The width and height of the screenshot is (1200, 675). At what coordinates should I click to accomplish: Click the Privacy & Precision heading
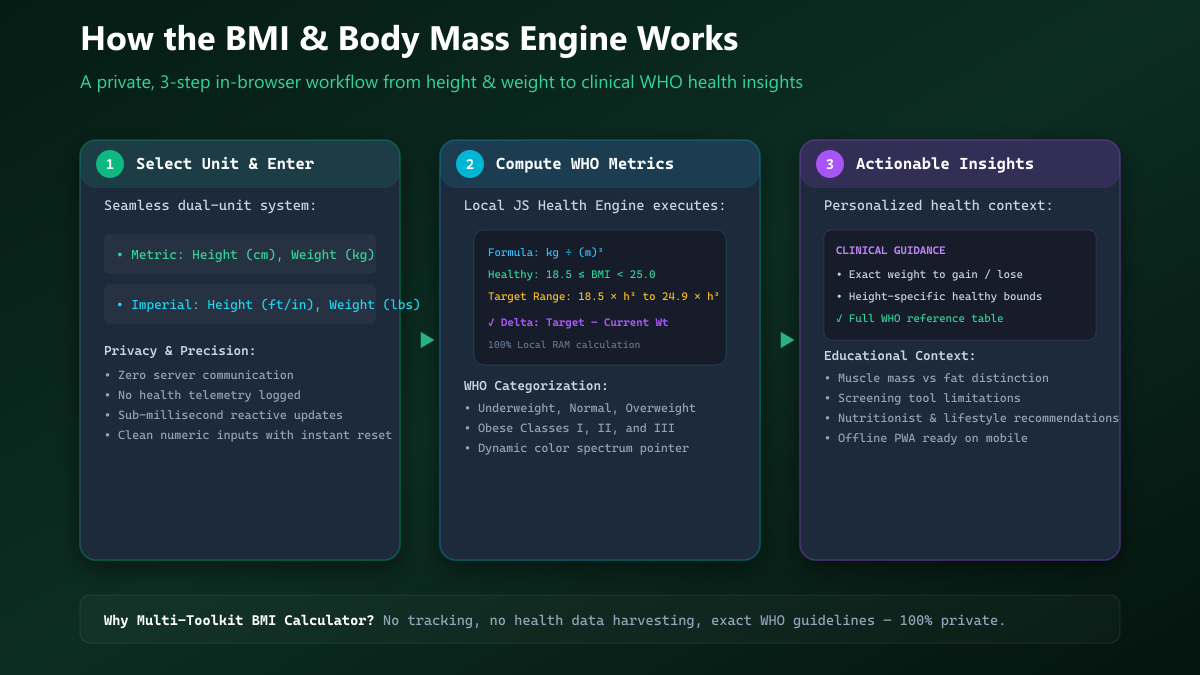pyautogui.click(x=180, y=351)
